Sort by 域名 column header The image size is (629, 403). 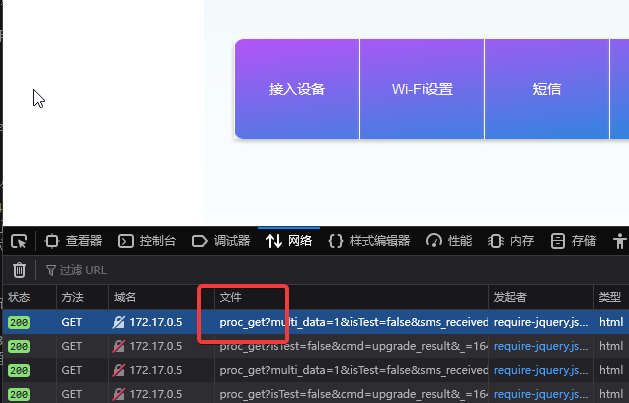pyautogui.click(x=161, y=297)
